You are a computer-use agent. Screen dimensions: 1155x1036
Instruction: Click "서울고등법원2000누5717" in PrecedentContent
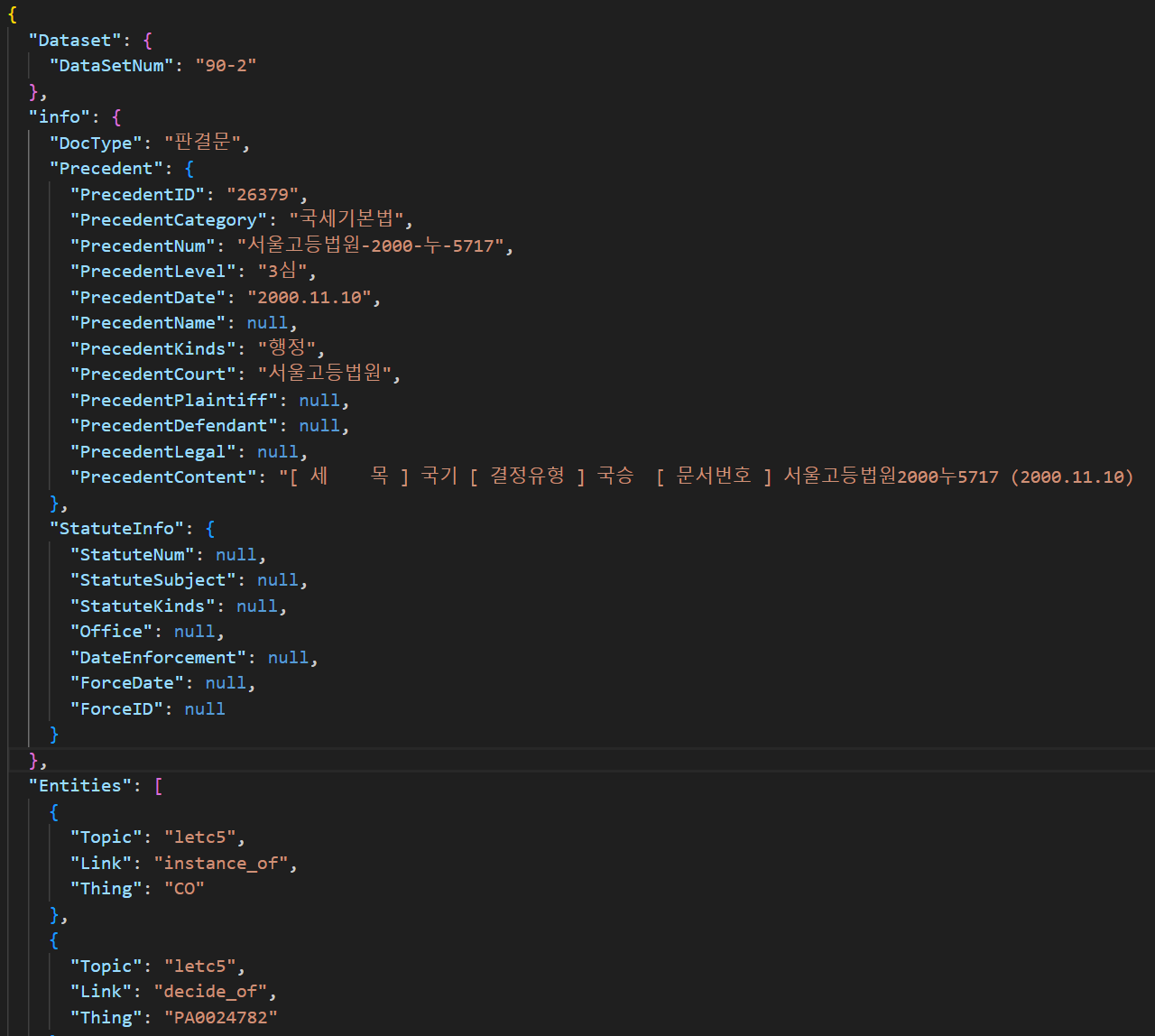pos(891,476)
